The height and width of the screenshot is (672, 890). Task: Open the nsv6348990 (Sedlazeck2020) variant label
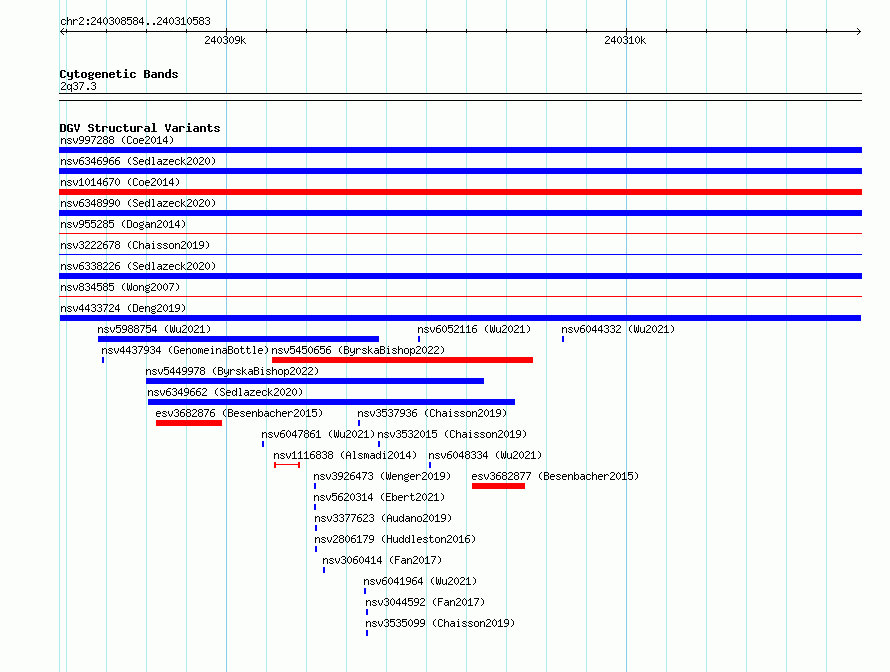(138, 203)
